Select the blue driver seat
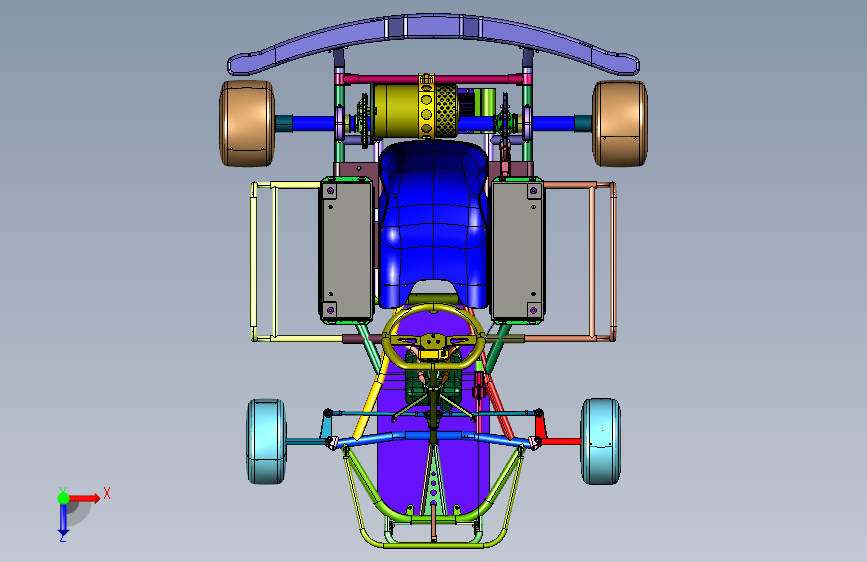Screen dimensions: 867x562 pos(433,221)
